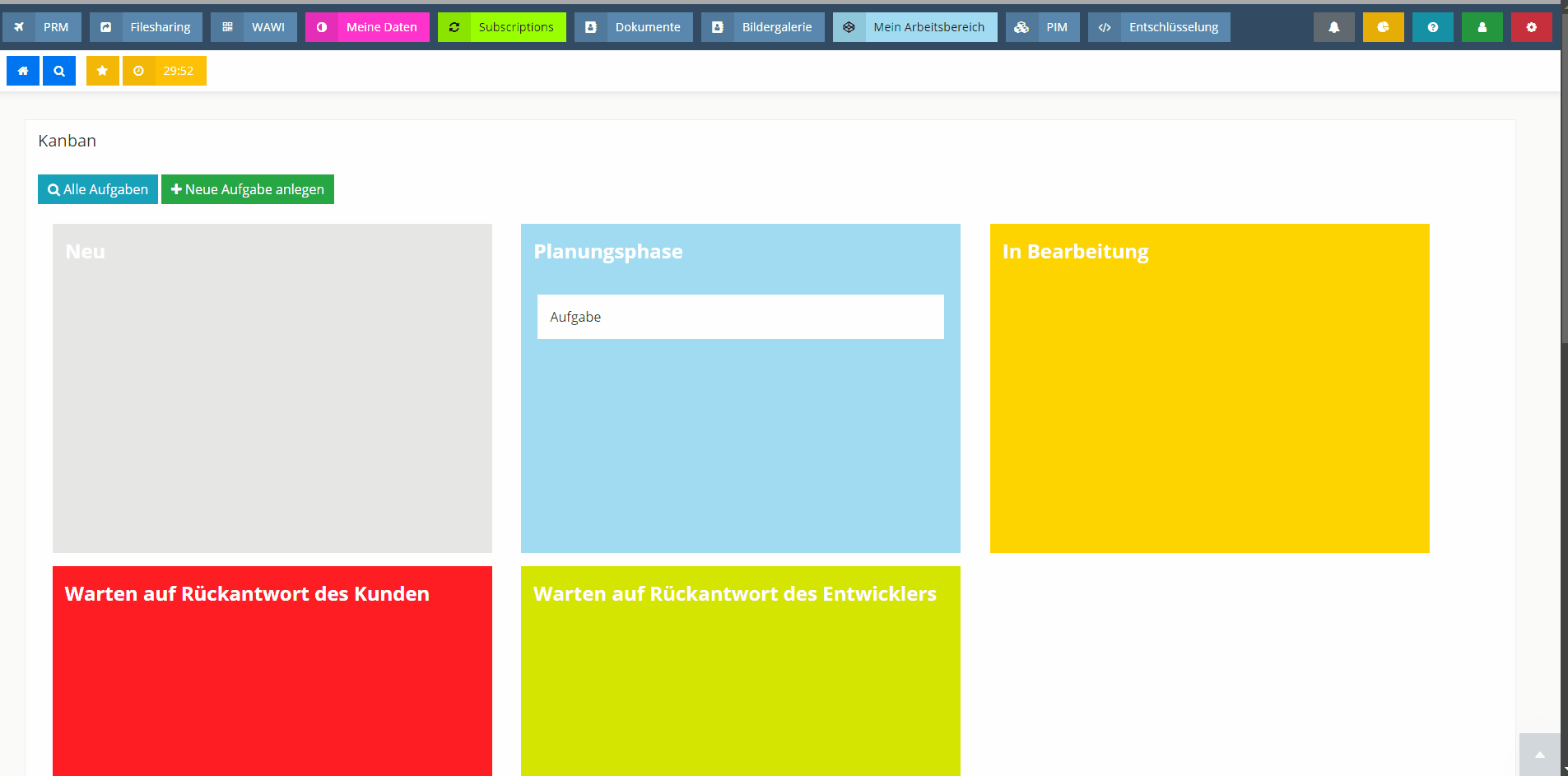Screen dimensions: 1568x776
Task: Select the Aufgabe card in Planungsphase
Action: pos(740,317)
